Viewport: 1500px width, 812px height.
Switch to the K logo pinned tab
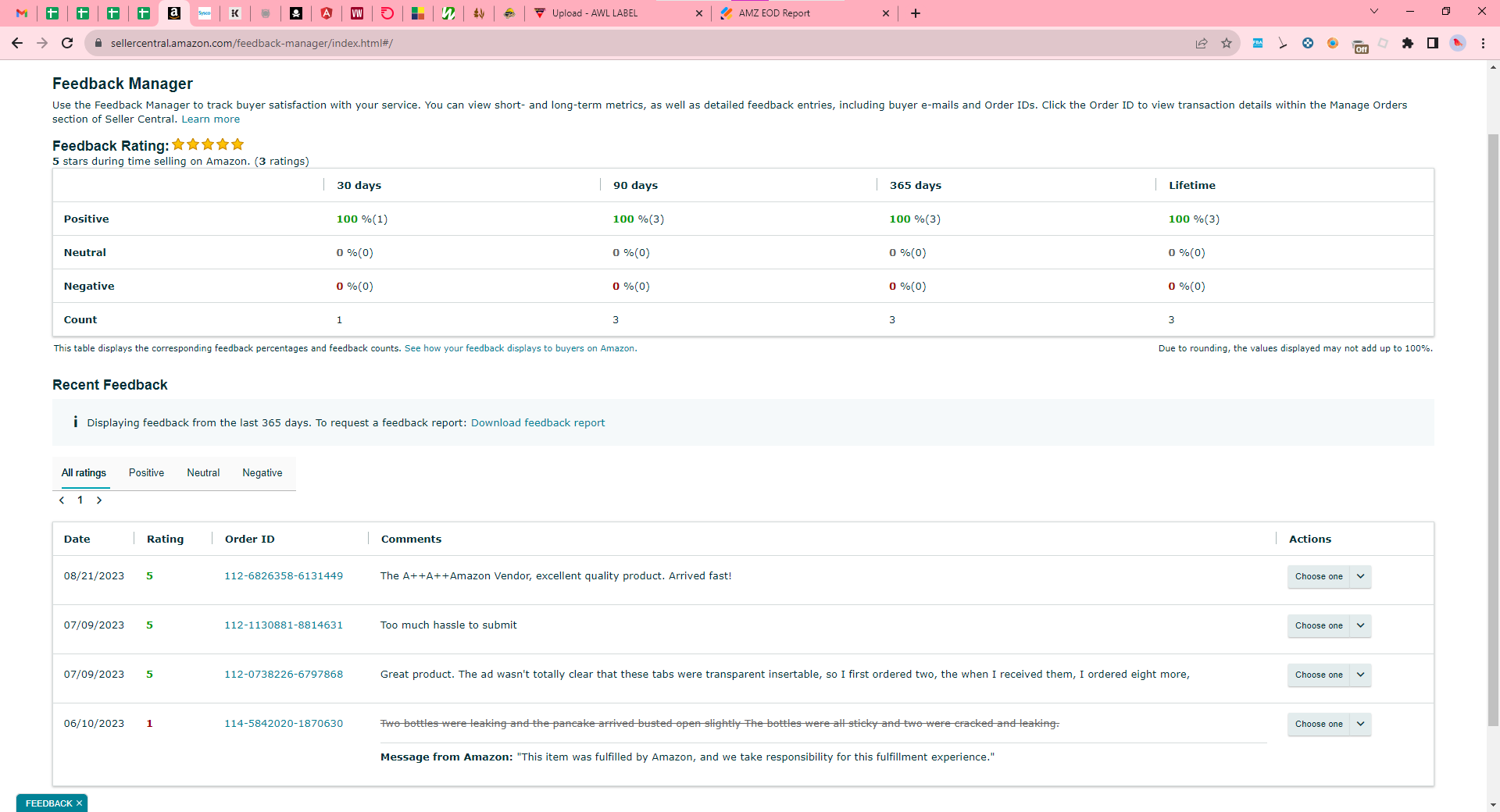(x=235, y=13)
